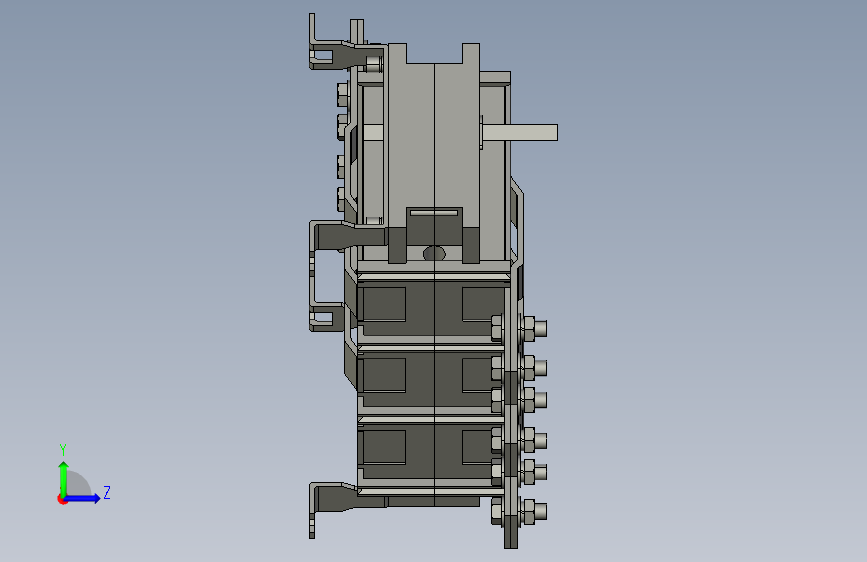
Task: Click the red origin point of the triad
Action: [62, 499]
